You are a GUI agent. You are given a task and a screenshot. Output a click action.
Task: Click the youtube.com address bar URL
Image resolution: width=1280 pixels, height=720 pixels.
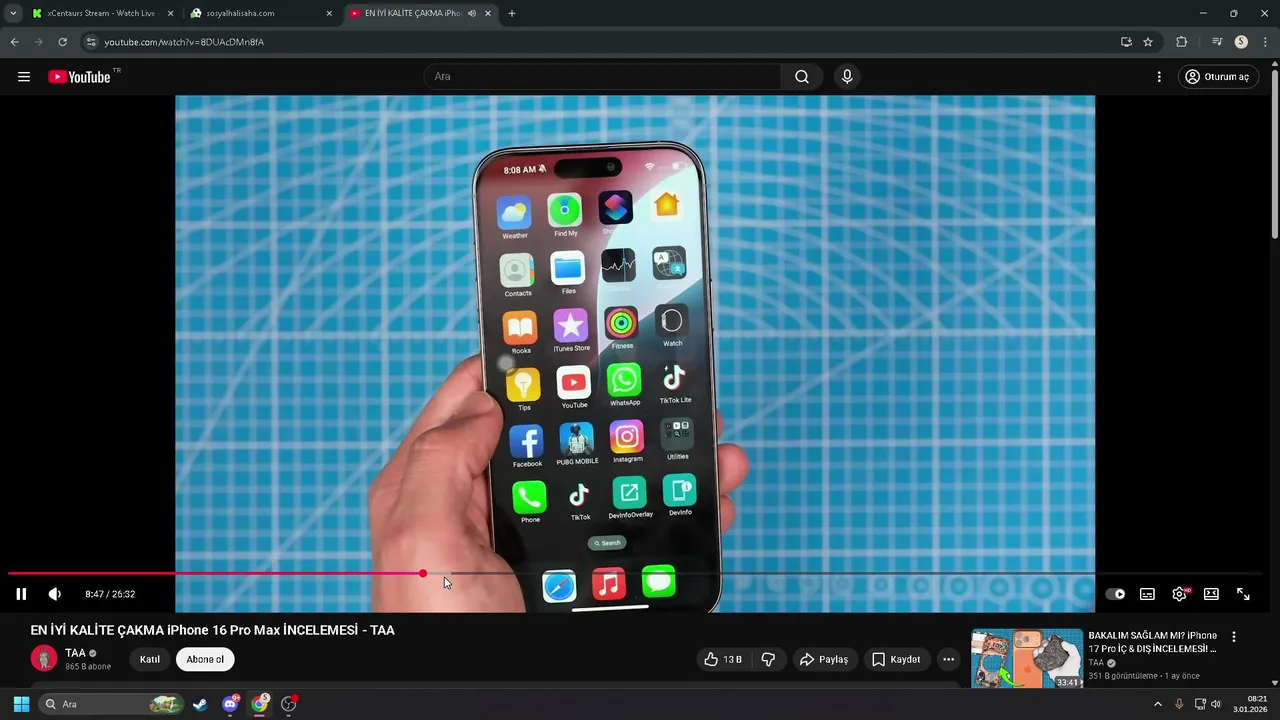pyautogui.click(x=184, y=42)
